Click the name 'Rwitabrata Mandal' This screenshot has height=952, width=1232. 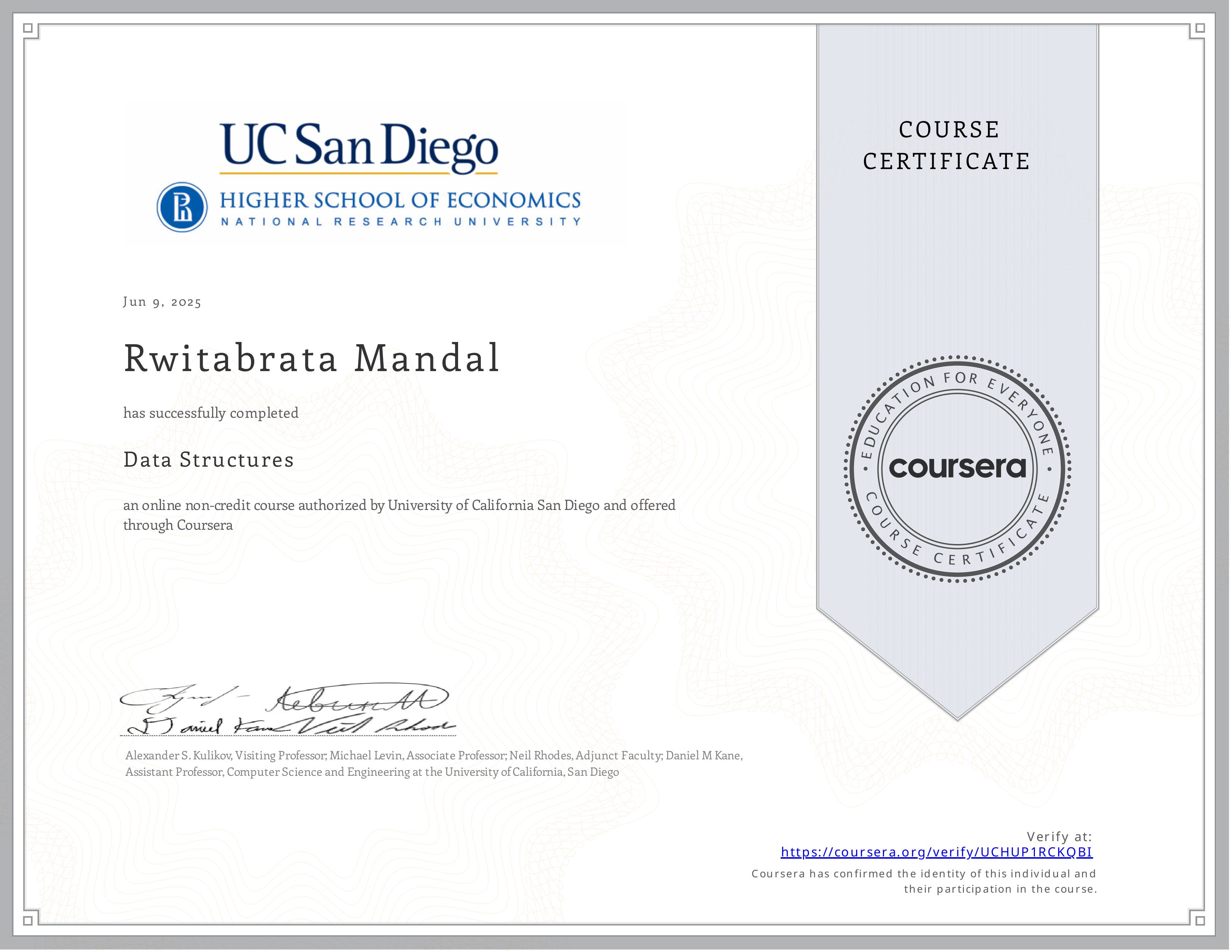[311, 358]
